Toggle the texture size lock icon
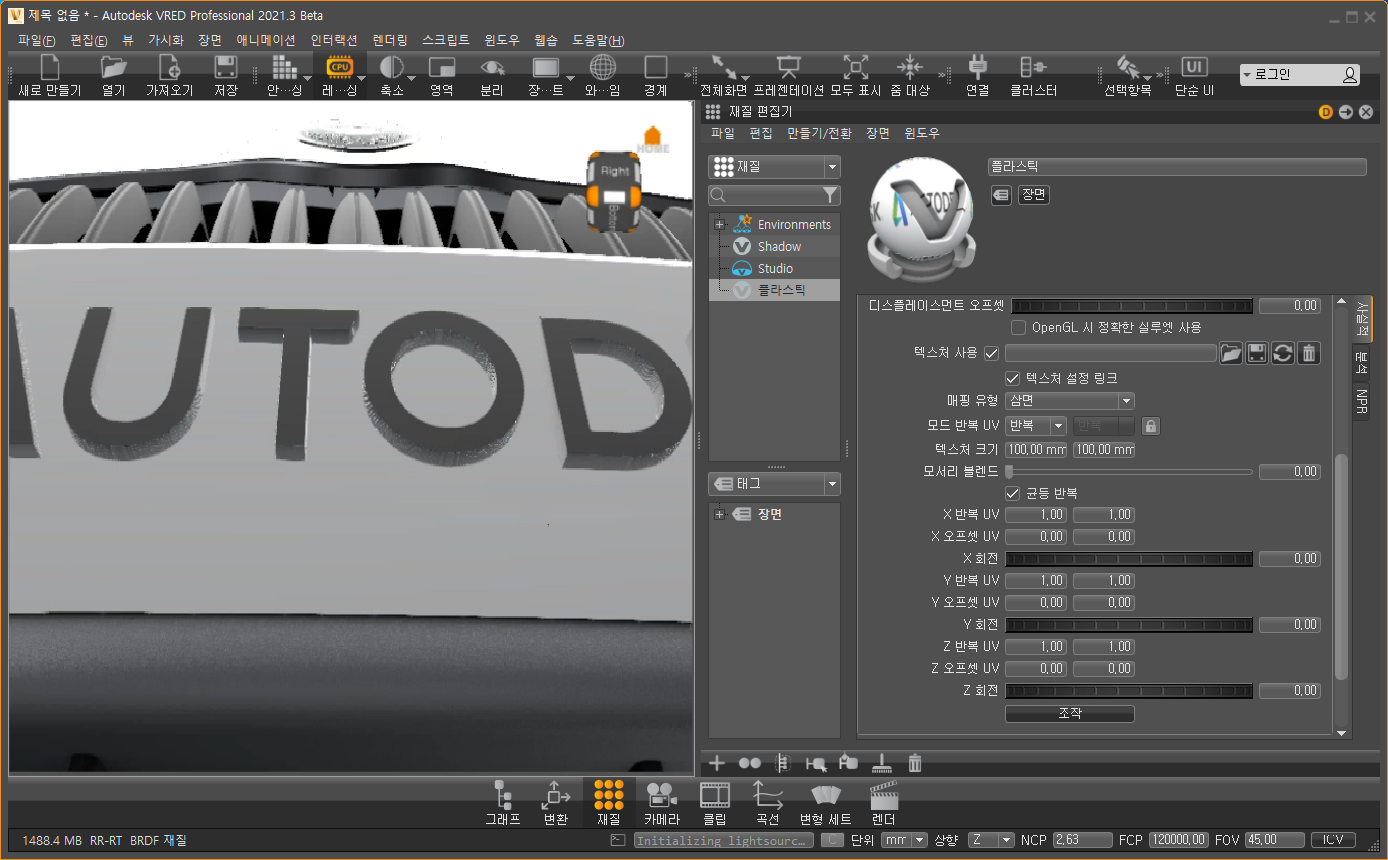 coord(1151,426)
